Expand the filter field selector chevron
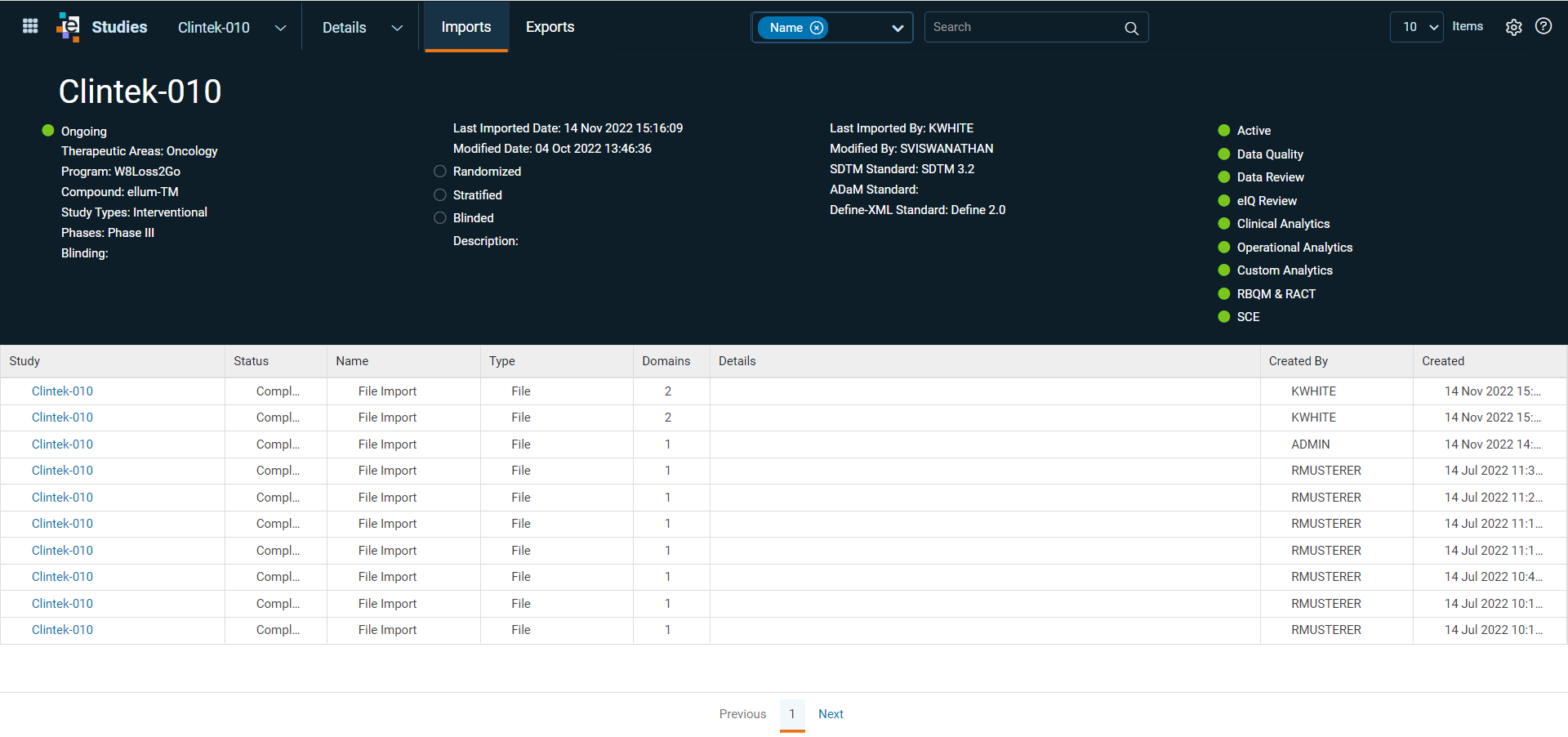This screenshot has height=737, width=1568. pos(898,28)
